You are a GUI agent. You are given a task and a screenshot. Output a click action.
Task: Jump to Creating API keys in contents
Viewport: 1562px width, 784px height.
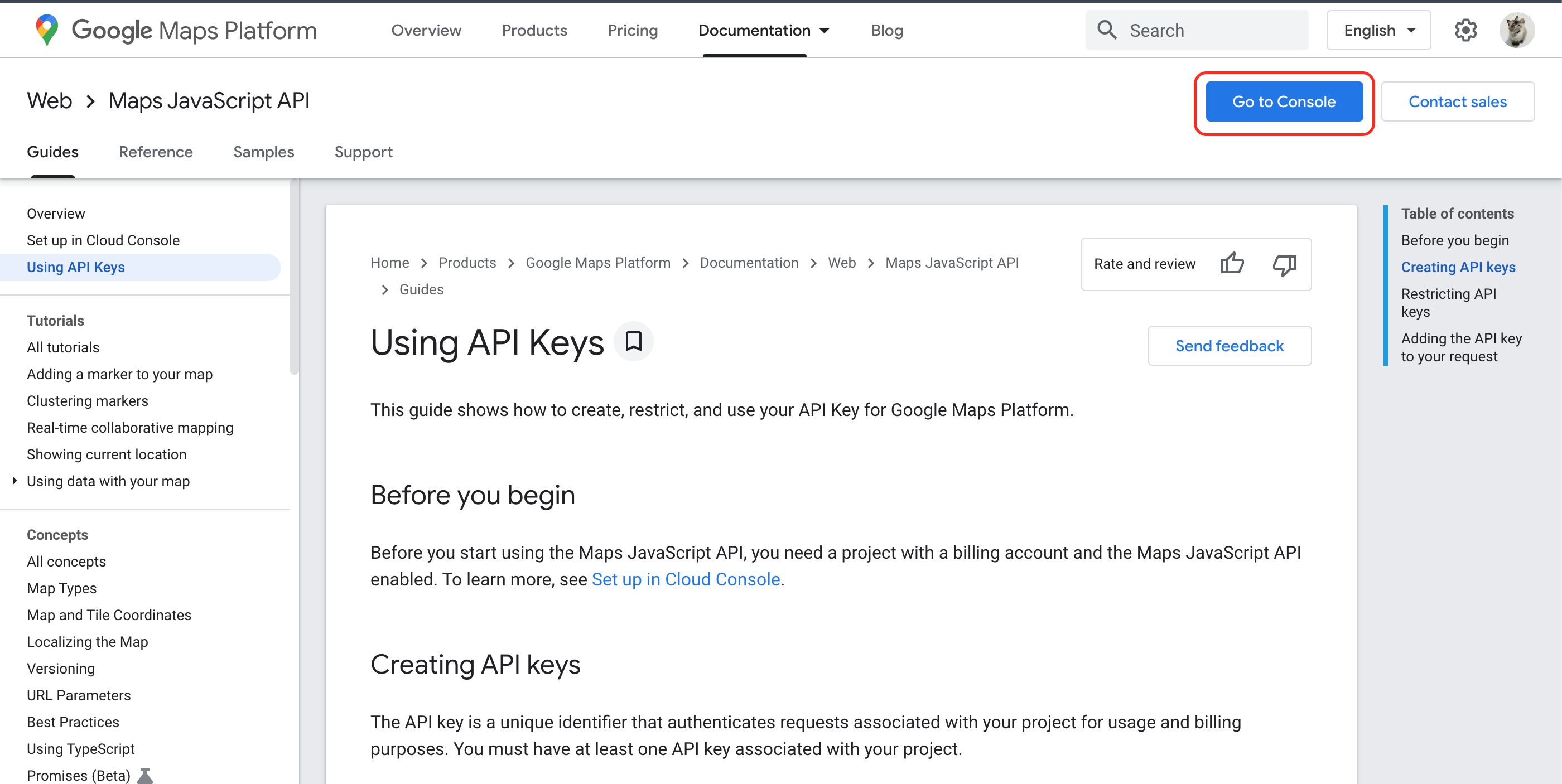point(1458,267)
